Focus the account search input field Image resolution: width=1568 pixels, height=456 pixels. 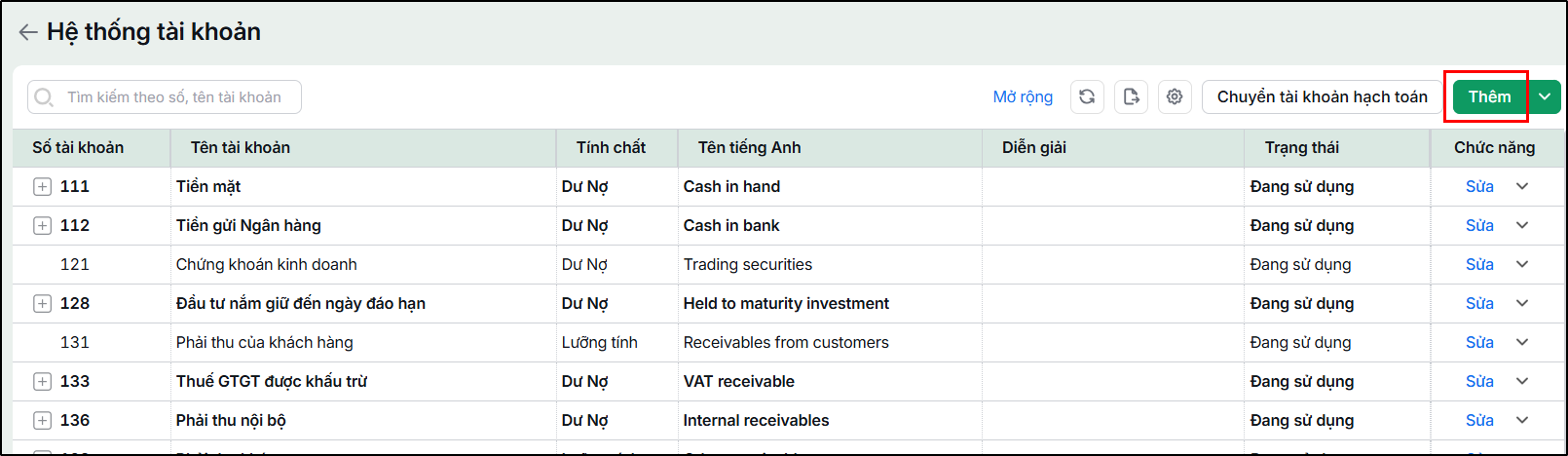point(165,97)
